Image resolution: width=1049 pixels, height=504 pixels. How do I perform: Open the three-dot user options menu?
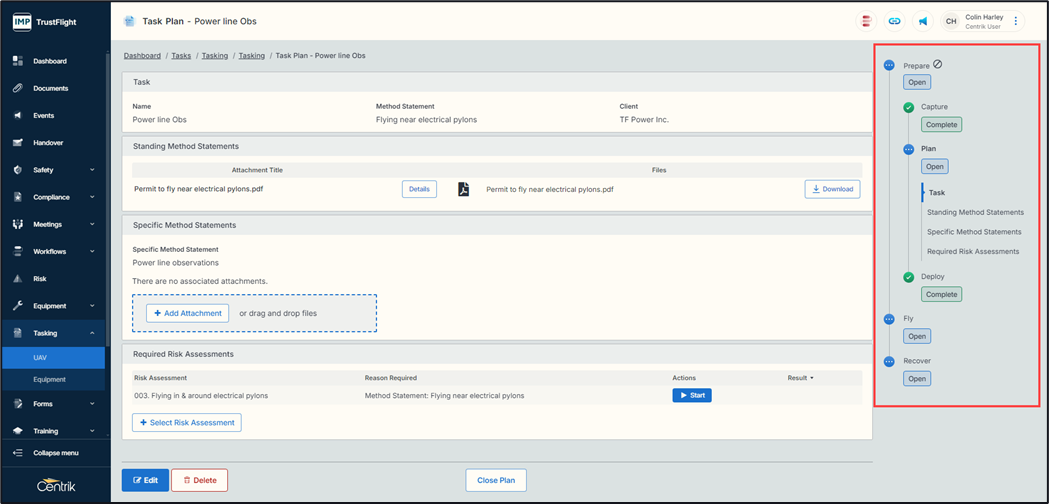(1016, 21)
